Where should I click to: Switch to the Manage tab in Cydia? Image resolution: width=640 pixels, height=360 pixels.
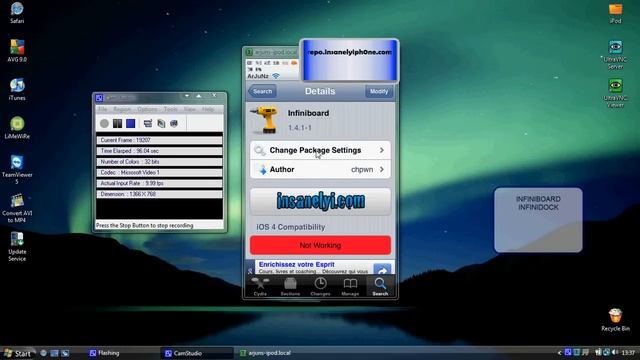tap(350, 286)
